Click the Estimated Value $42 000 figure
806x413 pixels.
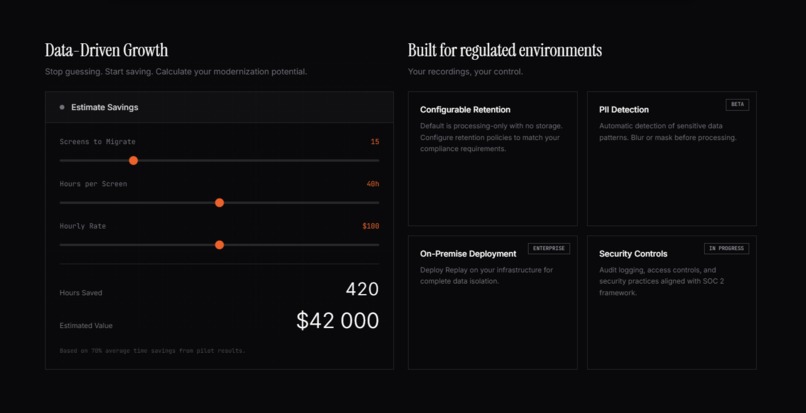(x=338, y=321)
